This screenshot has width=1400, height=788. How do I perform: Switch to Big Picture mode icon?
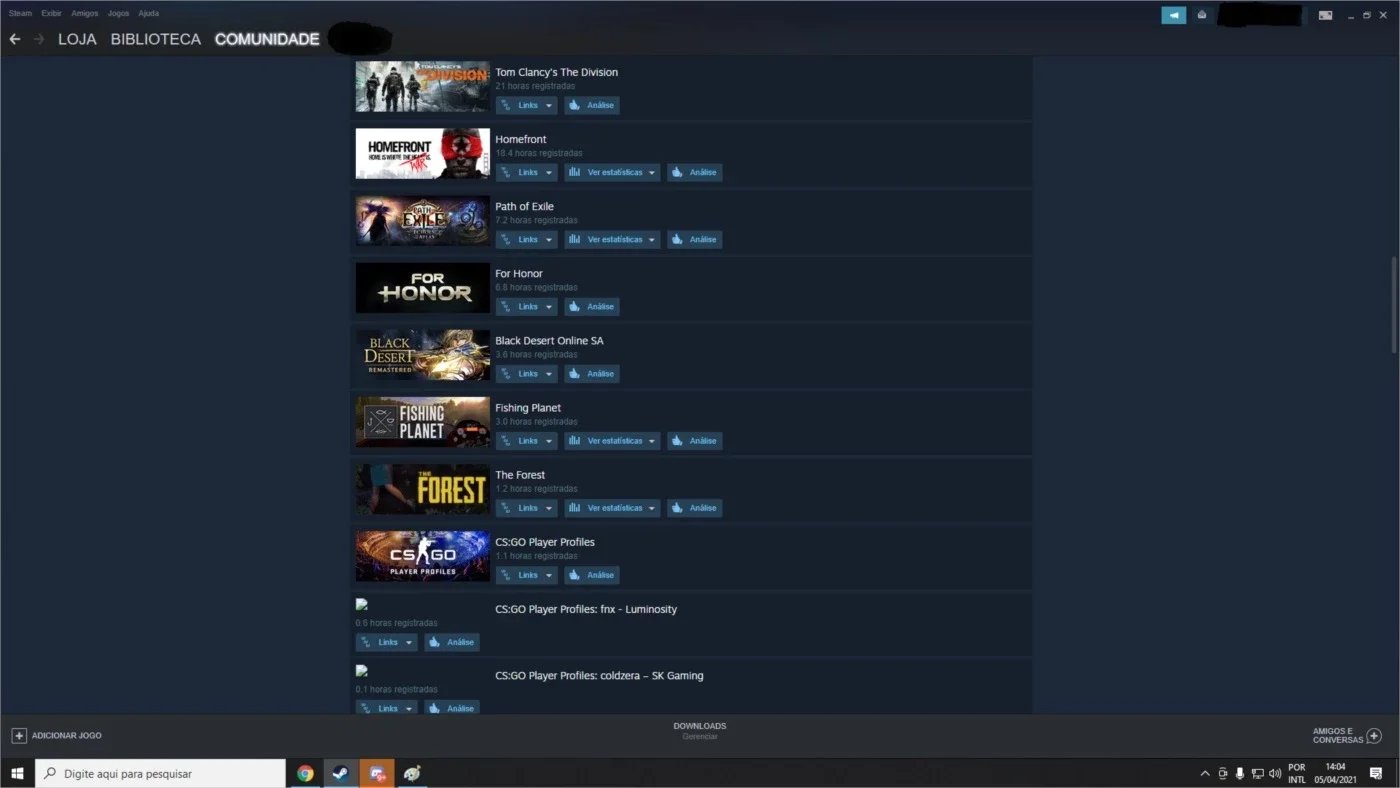pyautogui.click(x=1325, y=15)
